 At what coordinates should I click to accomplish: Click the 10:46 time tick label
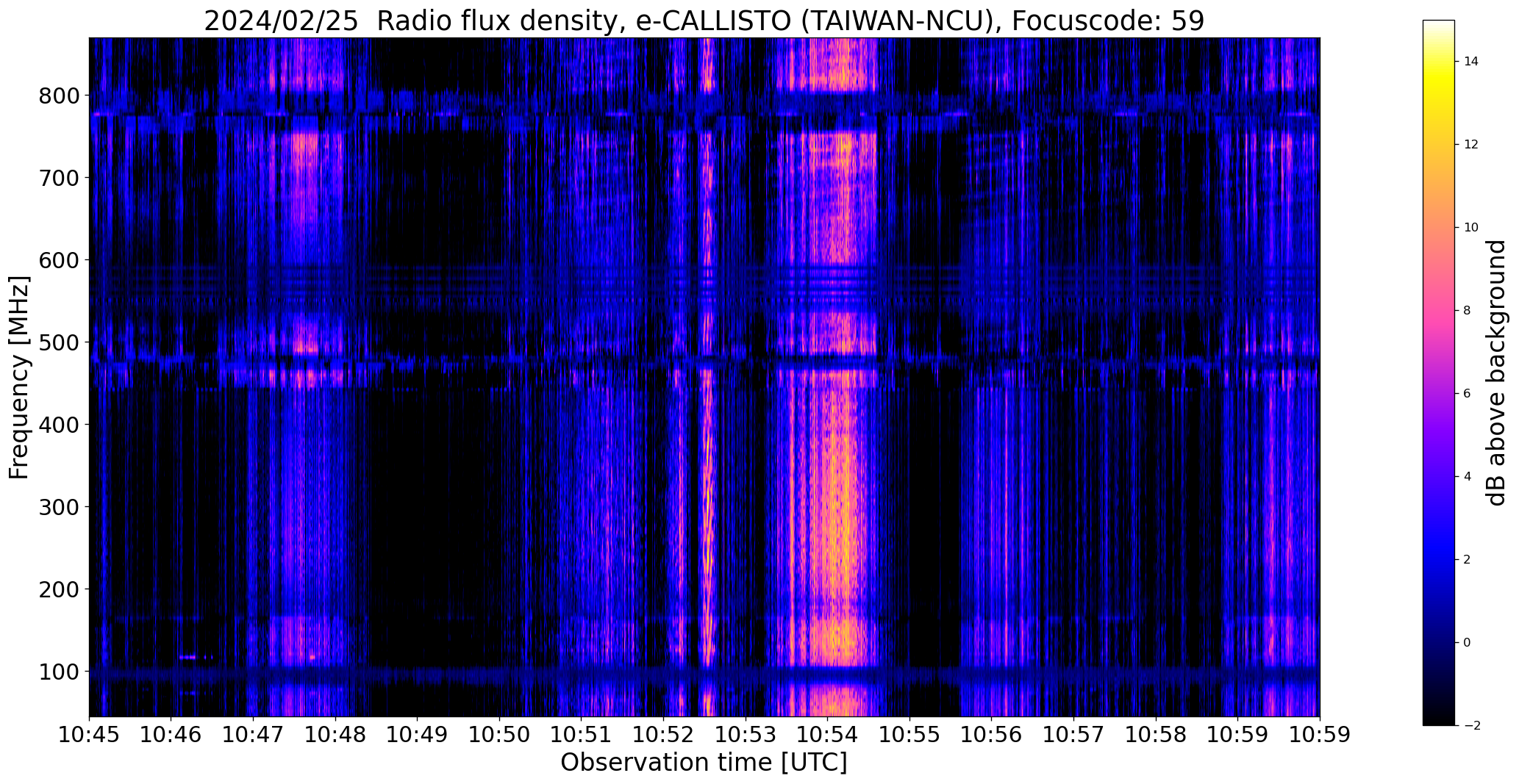pos(171,735)
